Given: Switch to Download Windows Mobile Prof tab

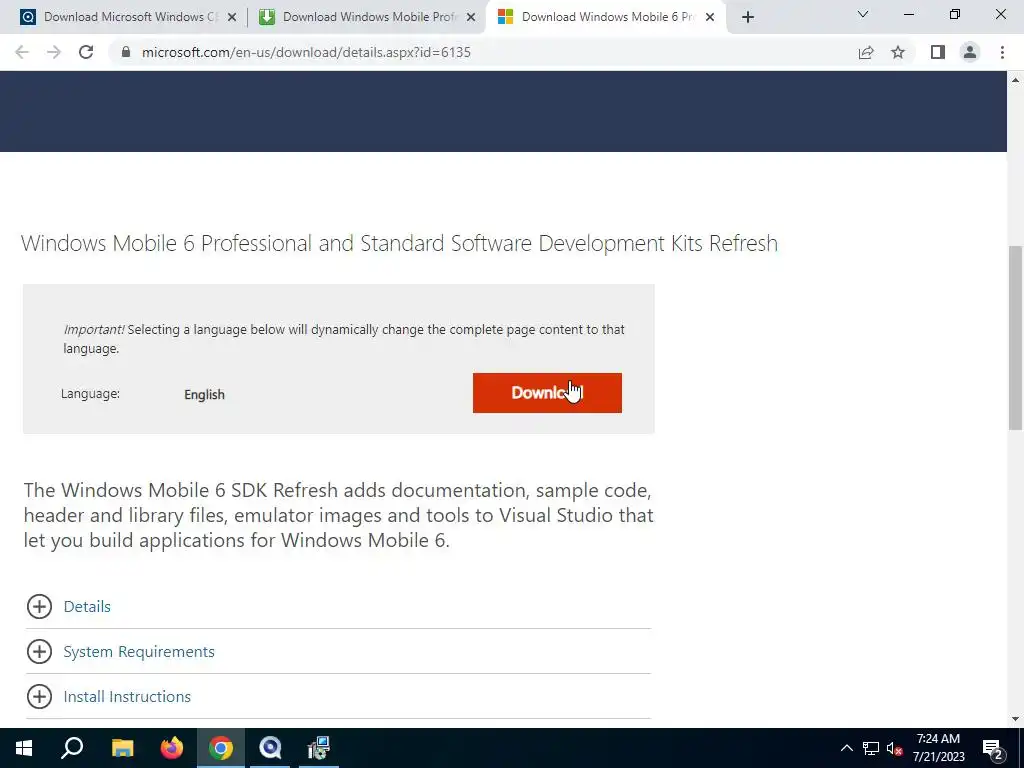Looking at the screenshot, I should [x=366, y=17].
